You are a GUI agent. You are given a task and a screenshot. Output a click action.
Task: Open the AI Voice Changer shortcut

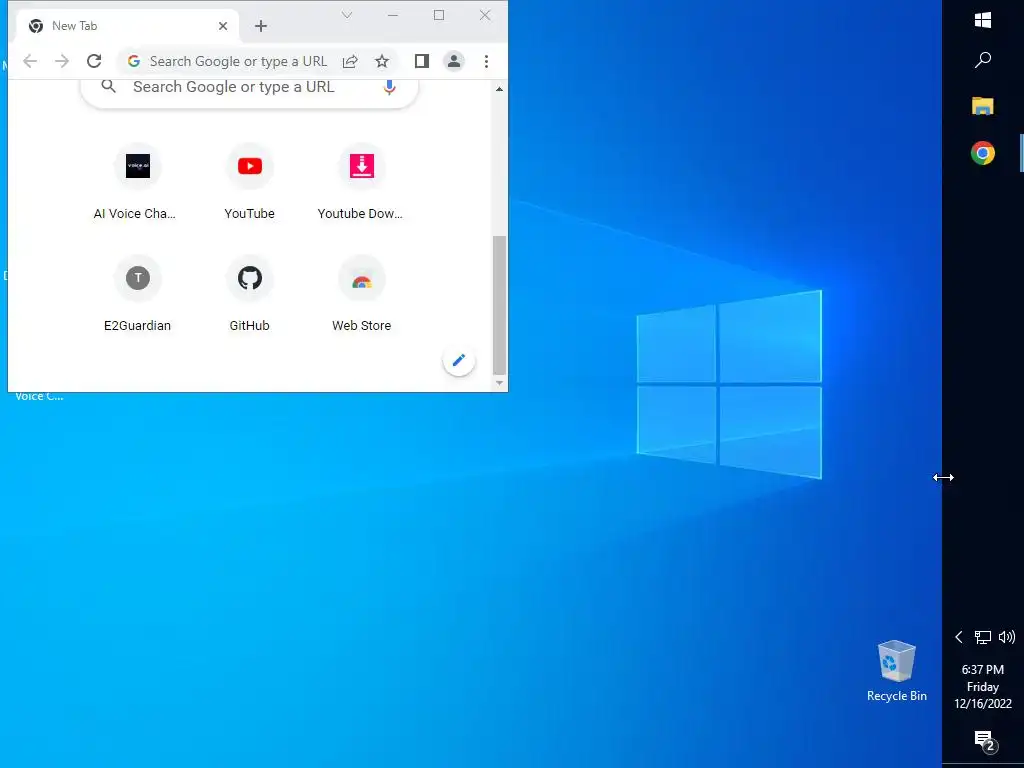coord(137,182)
